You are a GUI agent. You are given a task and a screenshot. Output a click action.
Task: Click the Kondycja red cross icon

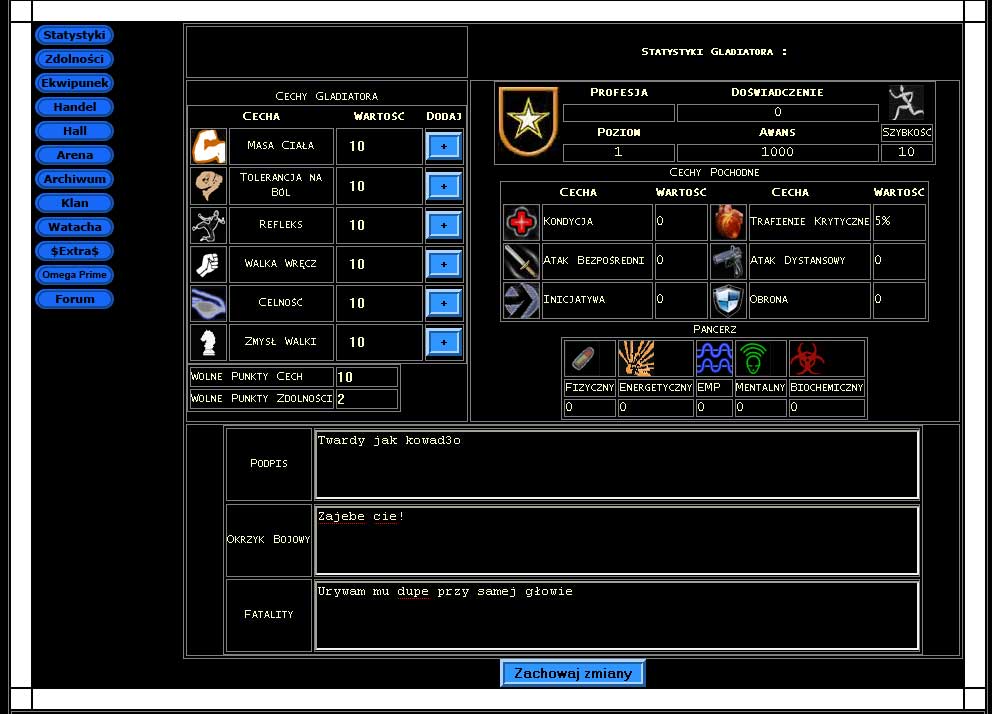[521, 222]
